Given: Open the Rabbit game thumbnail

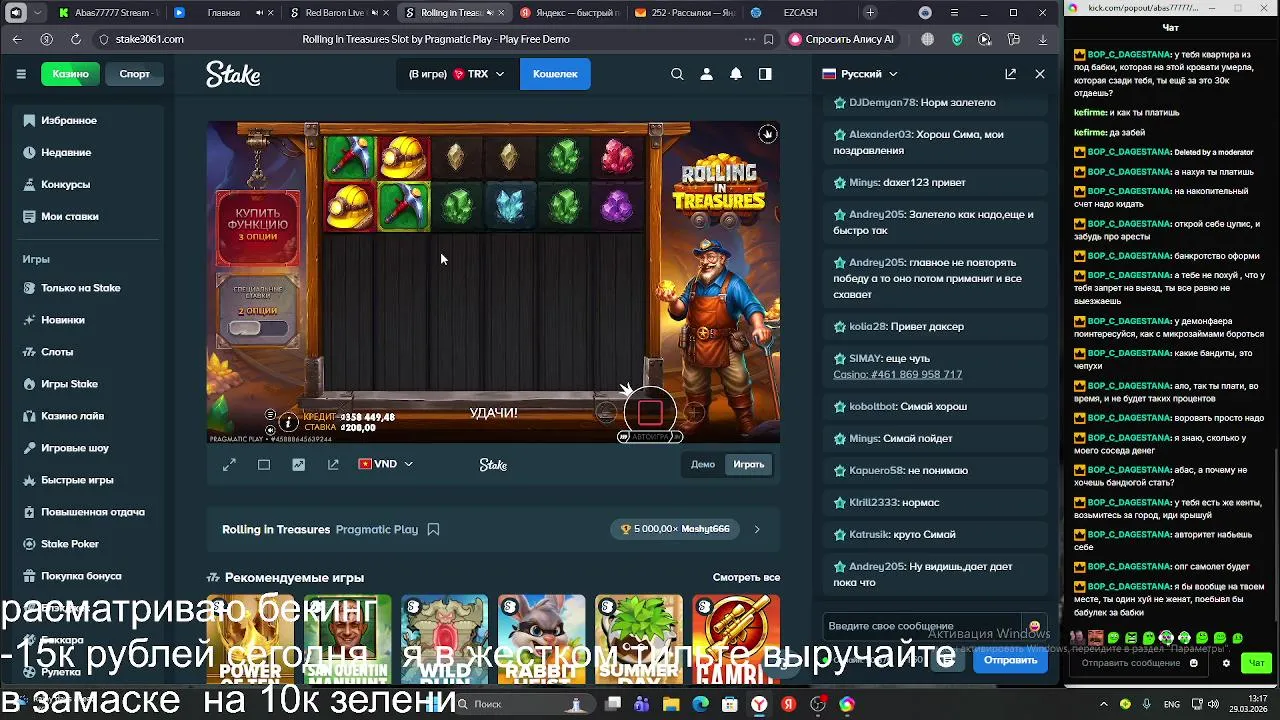Looking at the screenshot, I should pos(542,640).
